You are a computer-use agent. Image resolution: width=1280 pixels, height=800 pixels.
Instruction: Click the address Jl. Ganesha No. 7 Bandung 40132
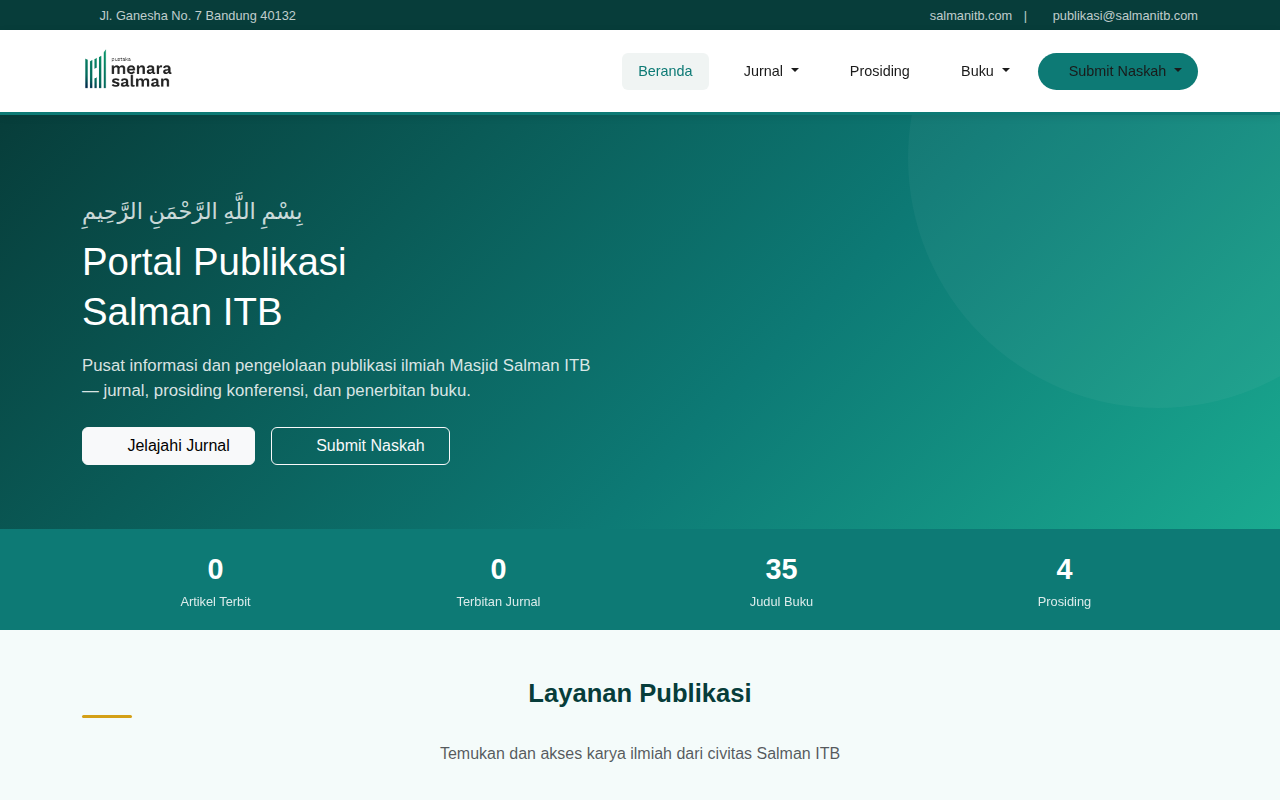[197, 15]
